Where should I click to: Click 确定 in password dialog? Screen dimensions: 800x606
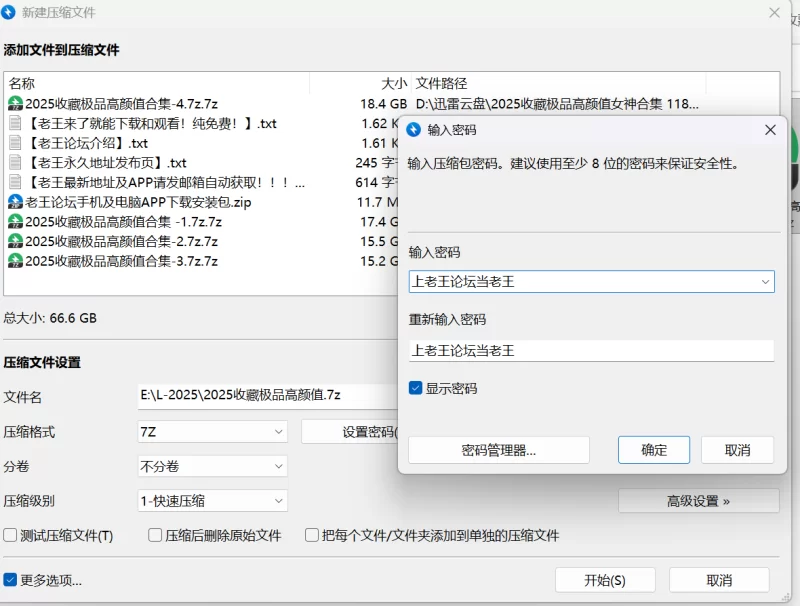pos(654,450)
